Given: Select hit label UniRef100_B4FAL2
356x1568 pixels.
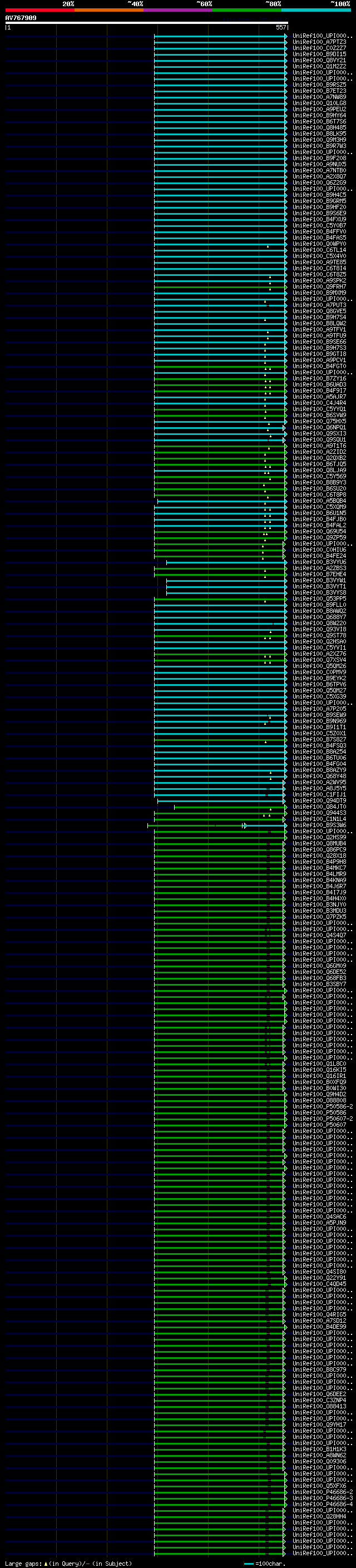Looking at the screenshot, I should [319, 525].
